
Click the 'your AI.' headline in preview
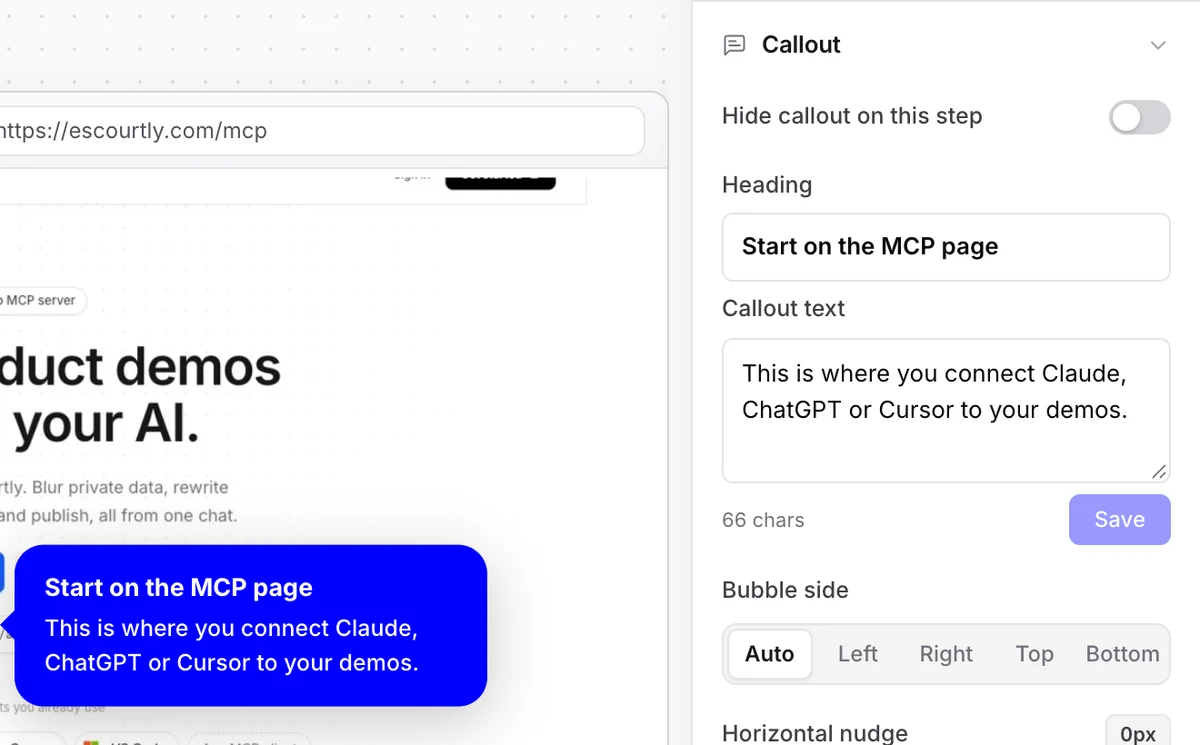coord(106,425)
